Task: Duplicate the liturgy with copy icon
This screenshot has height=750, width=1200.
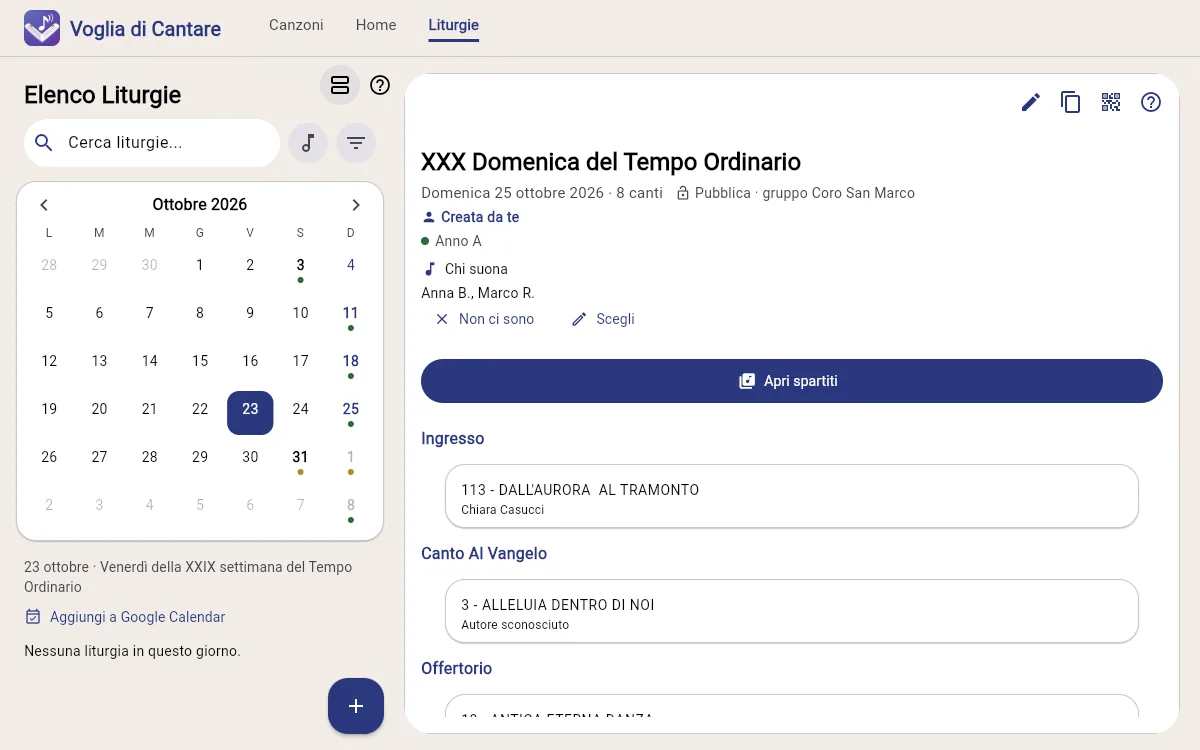Action: click(x=1071, y=102)
